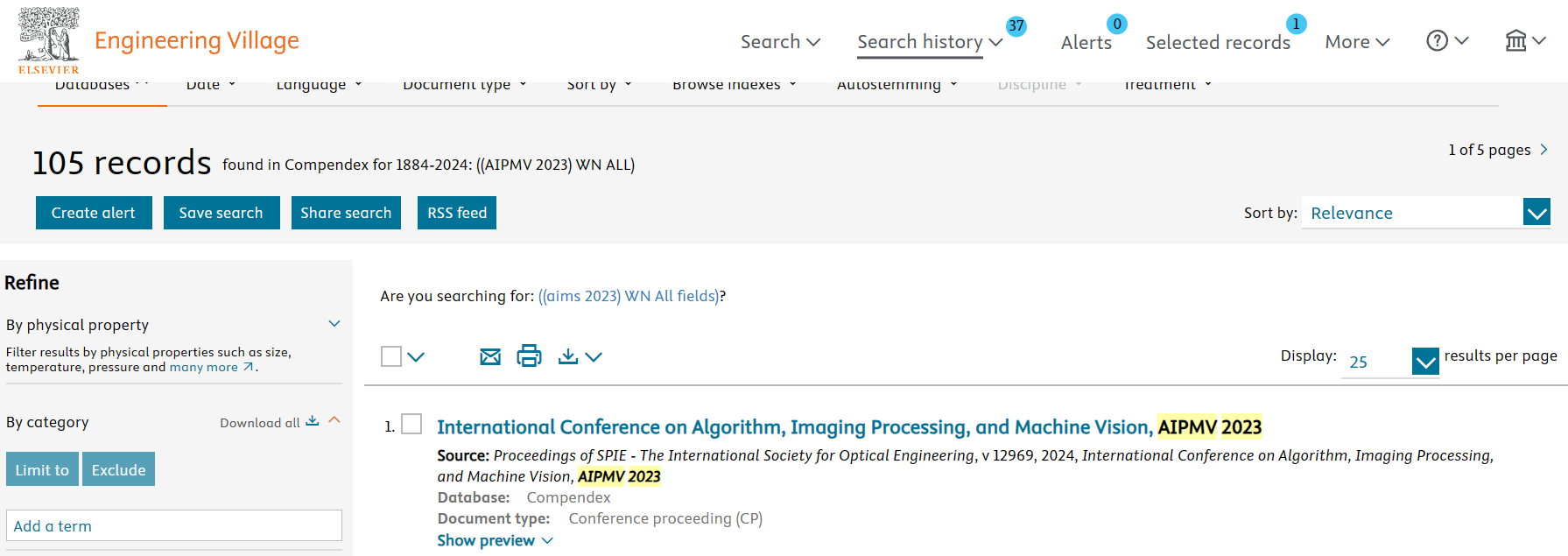Download all categories icon

click(x=313, y=421)
